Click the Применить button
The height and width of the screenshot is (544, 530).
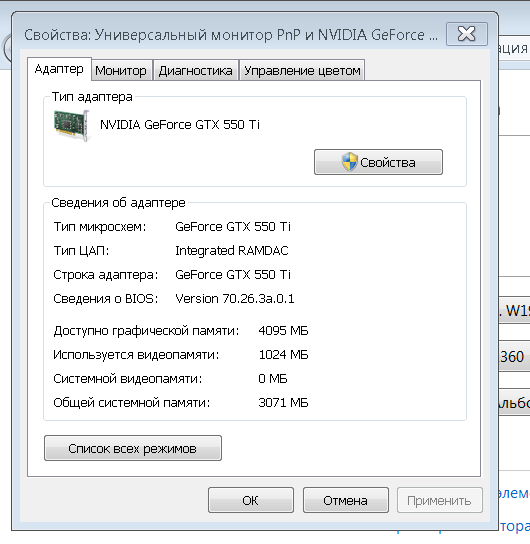(x=439, y=500)
